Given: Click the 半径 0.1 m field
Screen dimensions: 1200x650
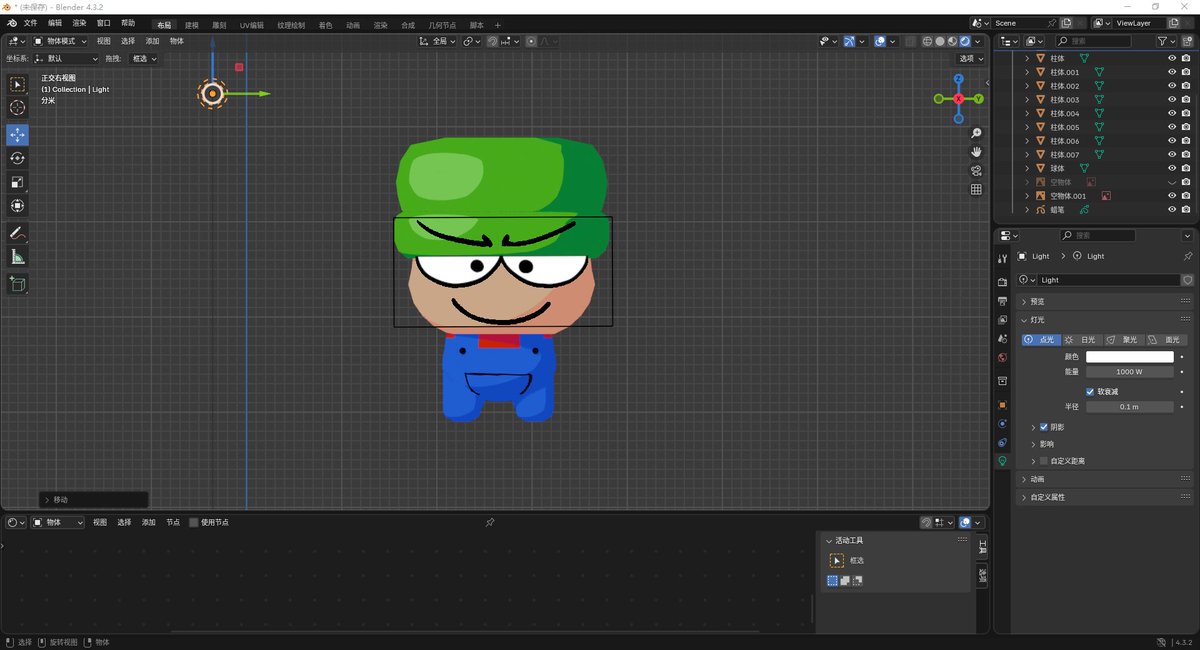Looking at the screenshot, I should 1130,407.
